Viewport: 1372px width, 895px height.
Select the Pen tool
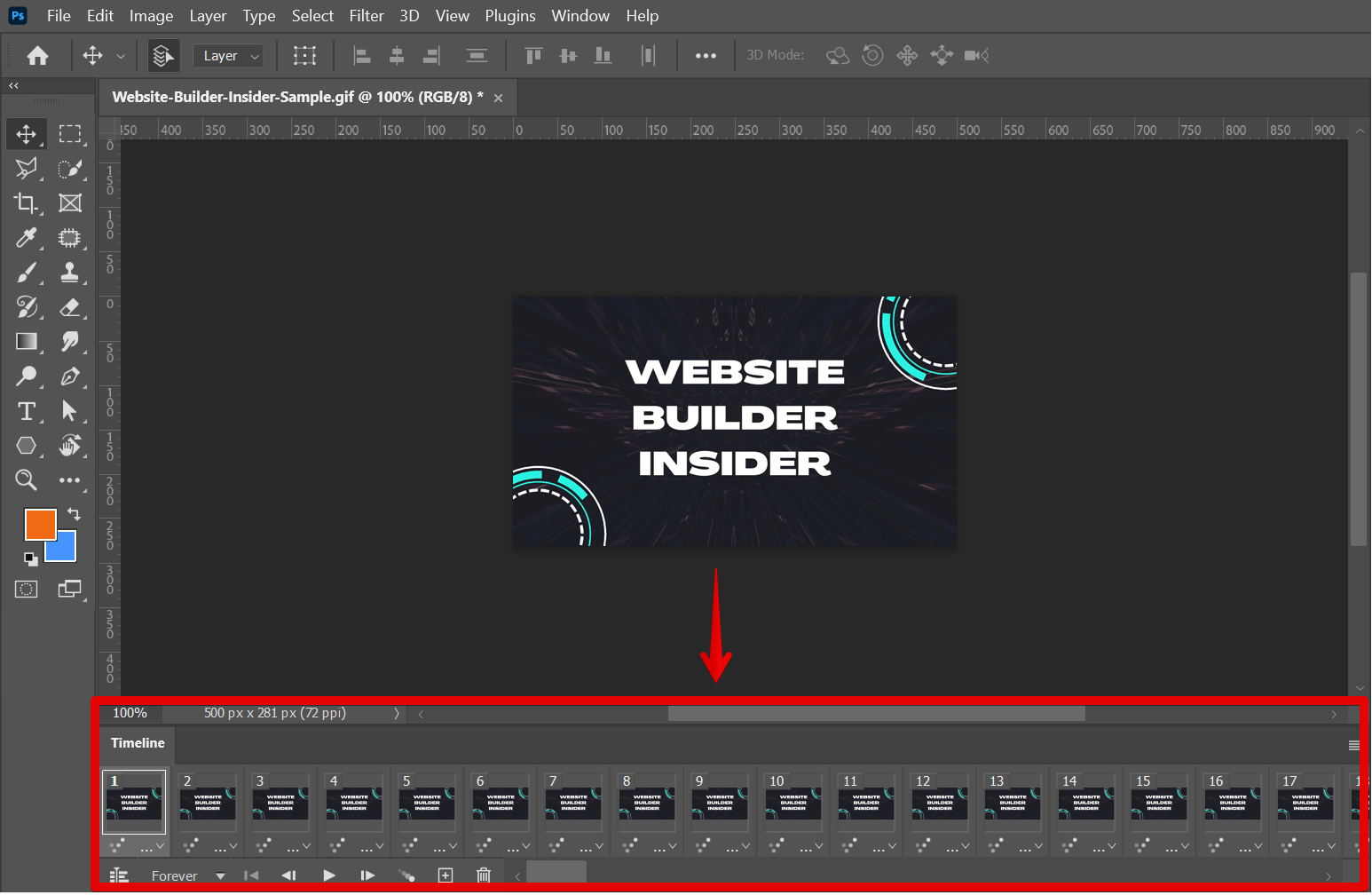click(70, 376)
